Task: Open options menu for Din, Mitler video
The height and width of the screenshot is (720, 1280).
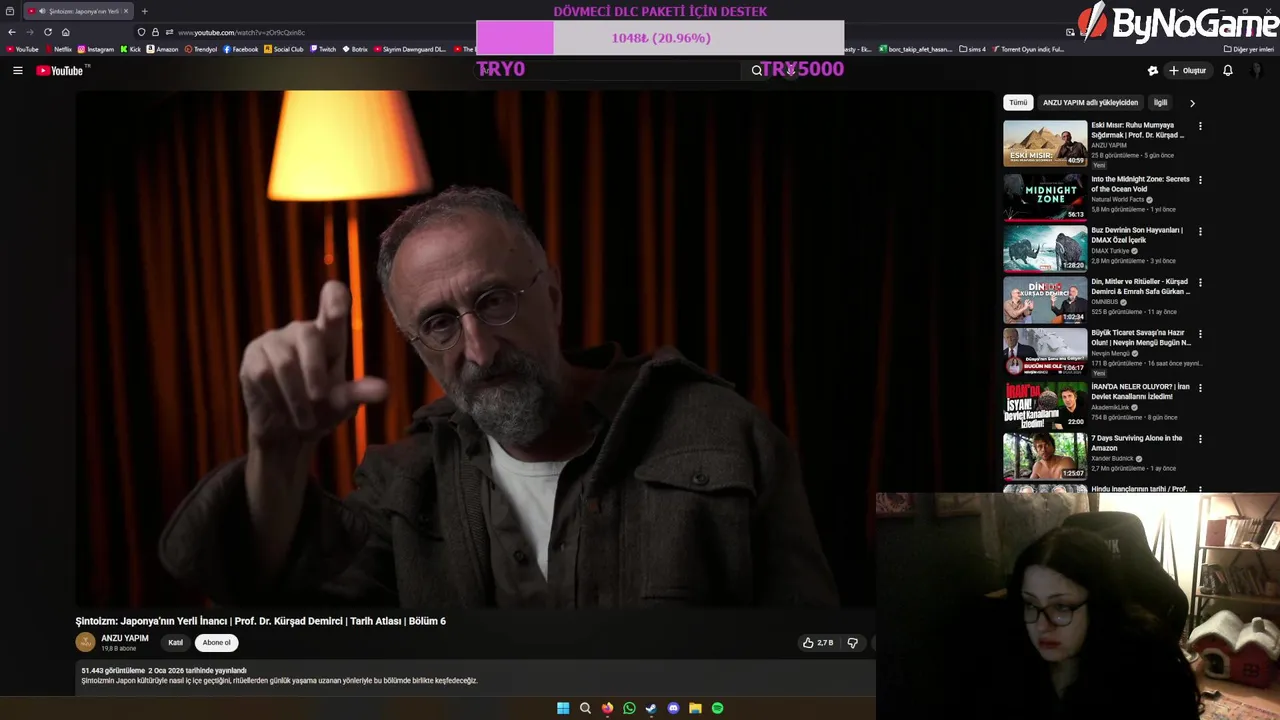Action: (1200, 283)
